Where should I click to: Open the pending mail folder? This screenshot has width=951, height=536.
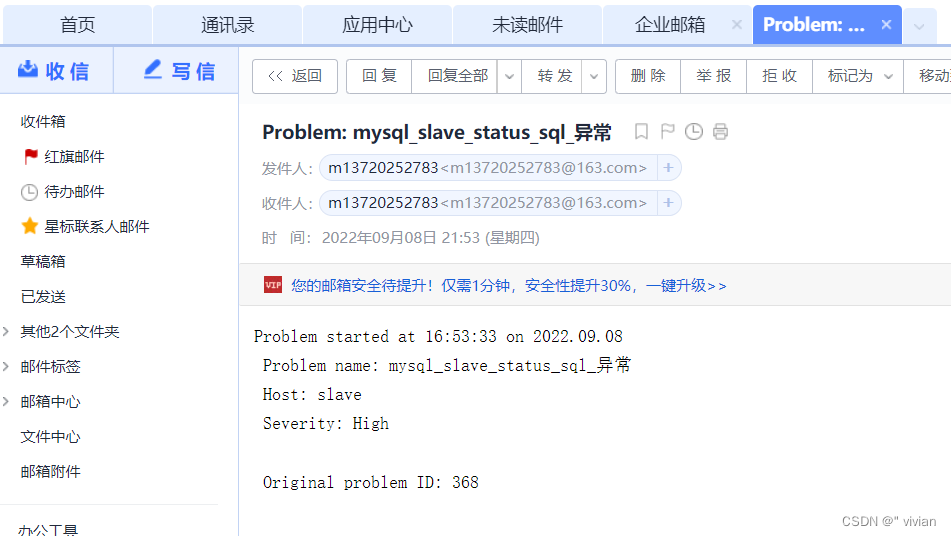tap(63, 192)
